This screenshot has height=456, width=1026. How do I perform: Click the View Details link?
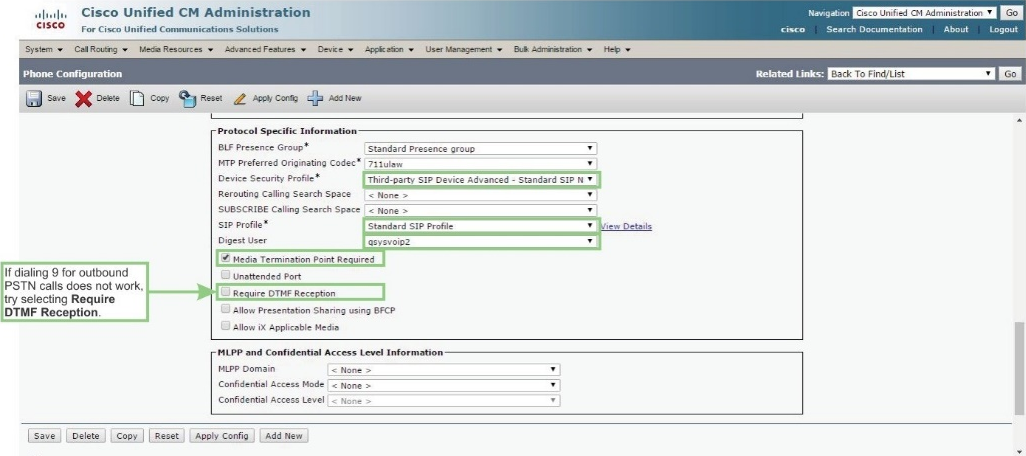626,227
